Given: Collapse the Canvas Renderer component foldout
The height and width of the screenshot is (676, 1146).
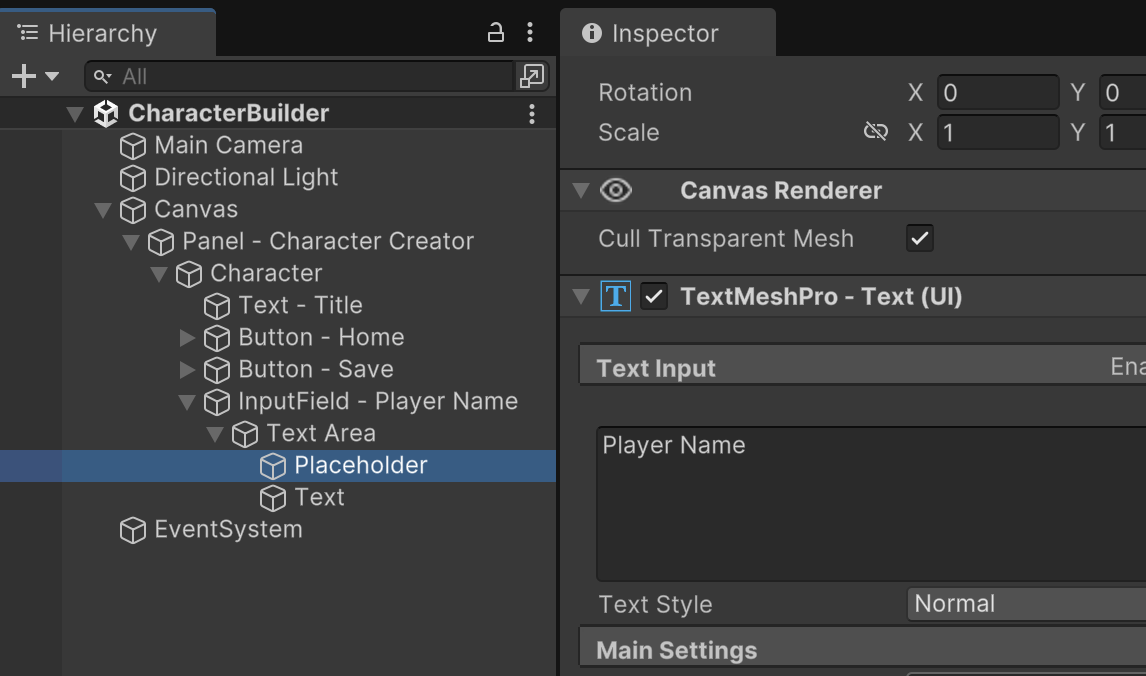Looking at the screenshot, I should 580,191.
